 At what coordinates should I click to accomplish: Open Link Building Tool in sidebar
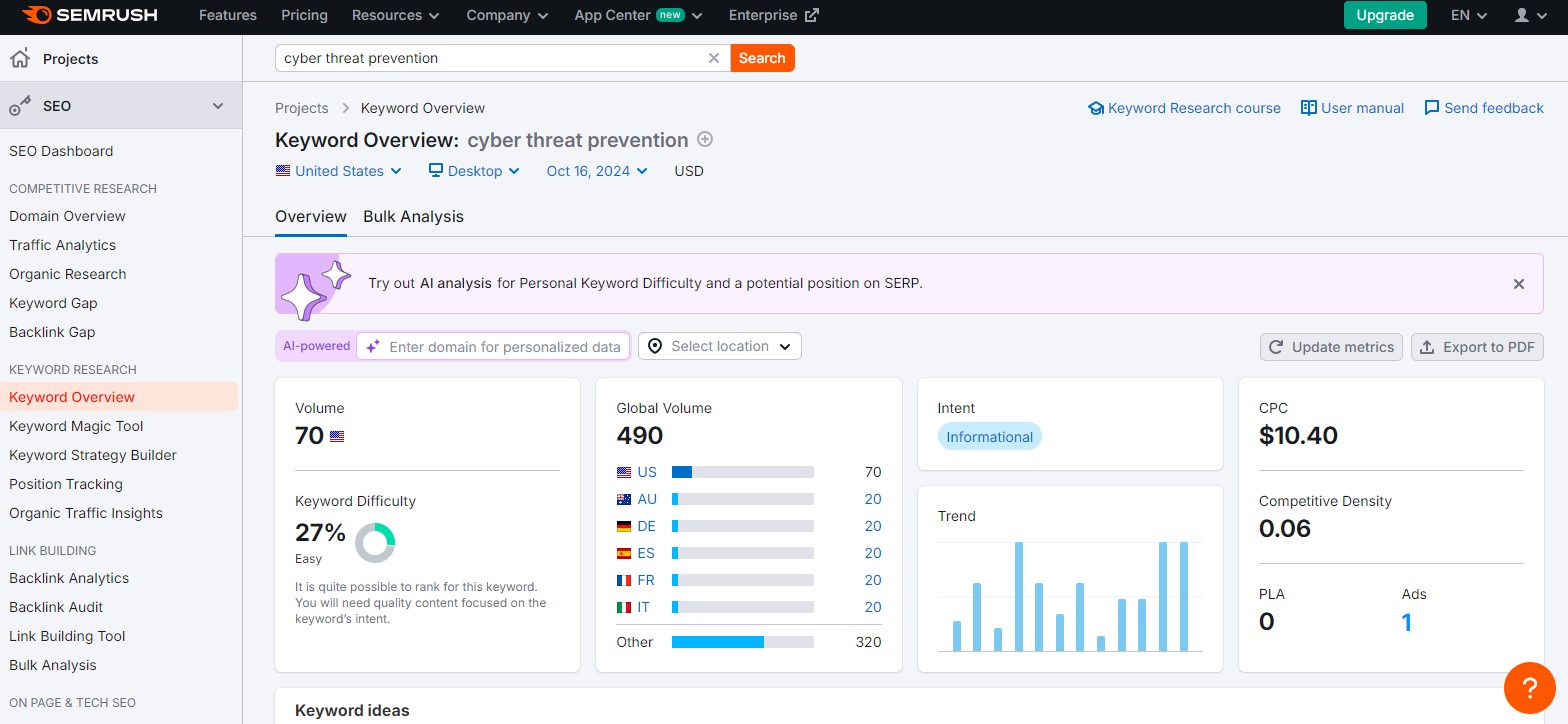(67, 636)
